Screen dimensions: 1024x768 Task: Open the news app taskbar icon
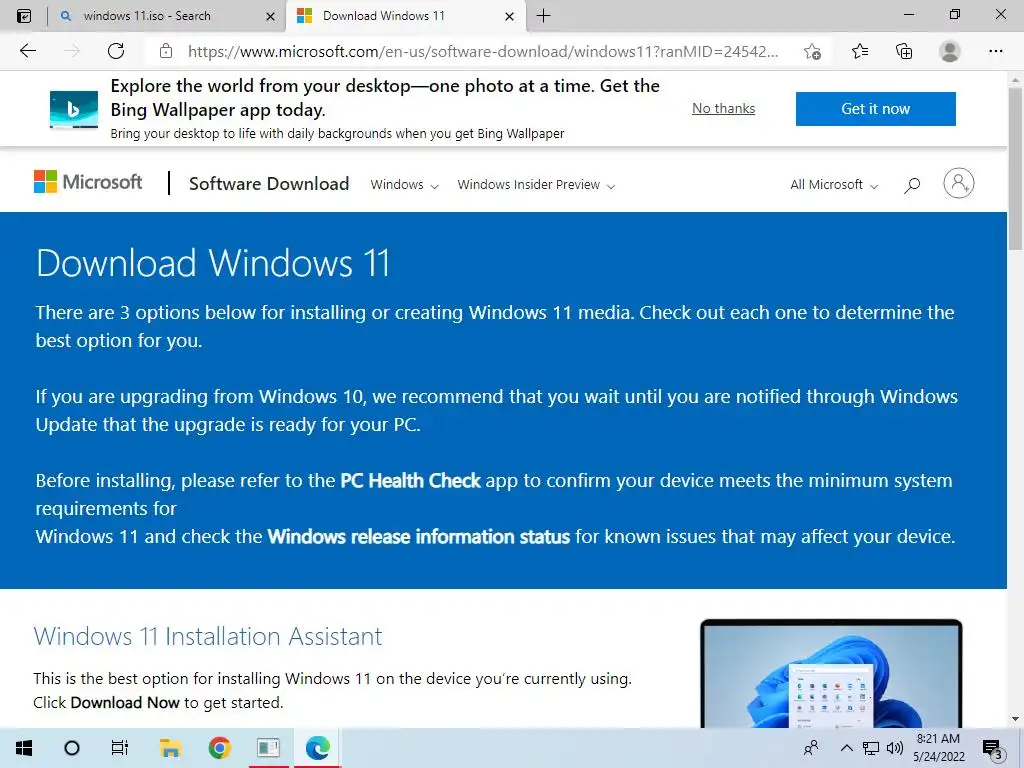pos(268,748)
